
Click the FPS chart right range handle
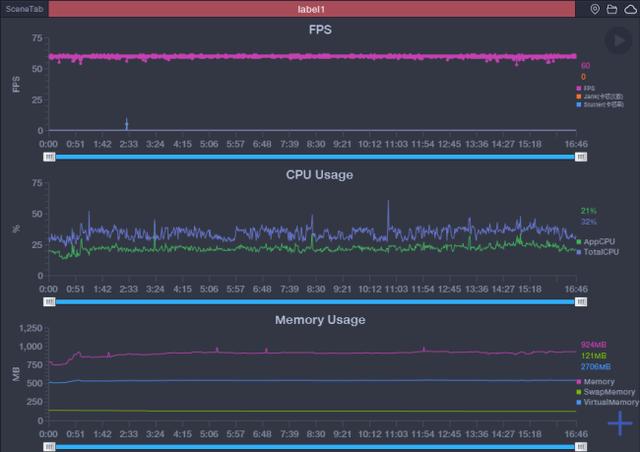click(581, 157)
